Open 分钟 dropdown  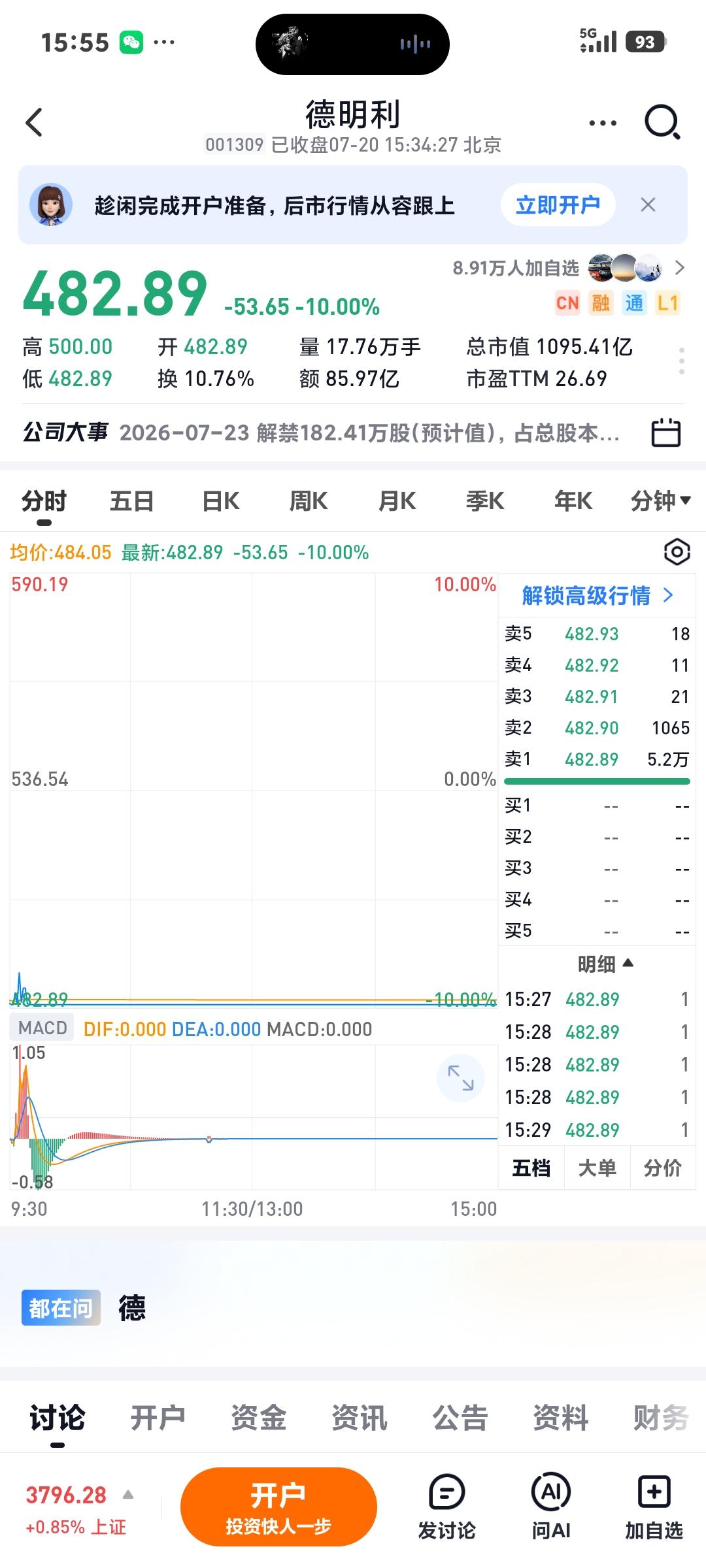coord(661,501)
